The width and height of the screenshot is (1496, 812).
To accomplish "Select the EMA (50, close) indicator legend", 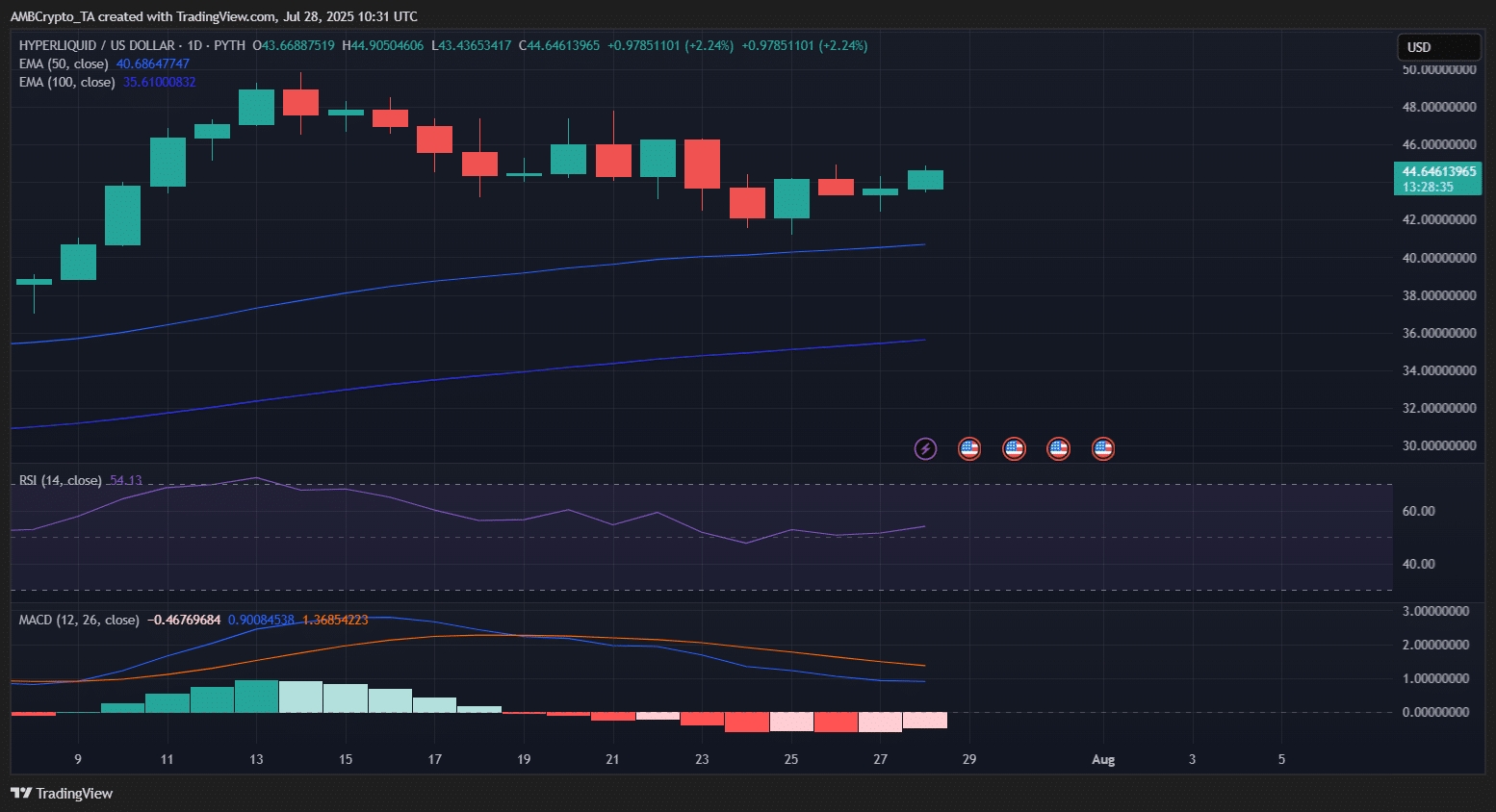I will point(64,63).
